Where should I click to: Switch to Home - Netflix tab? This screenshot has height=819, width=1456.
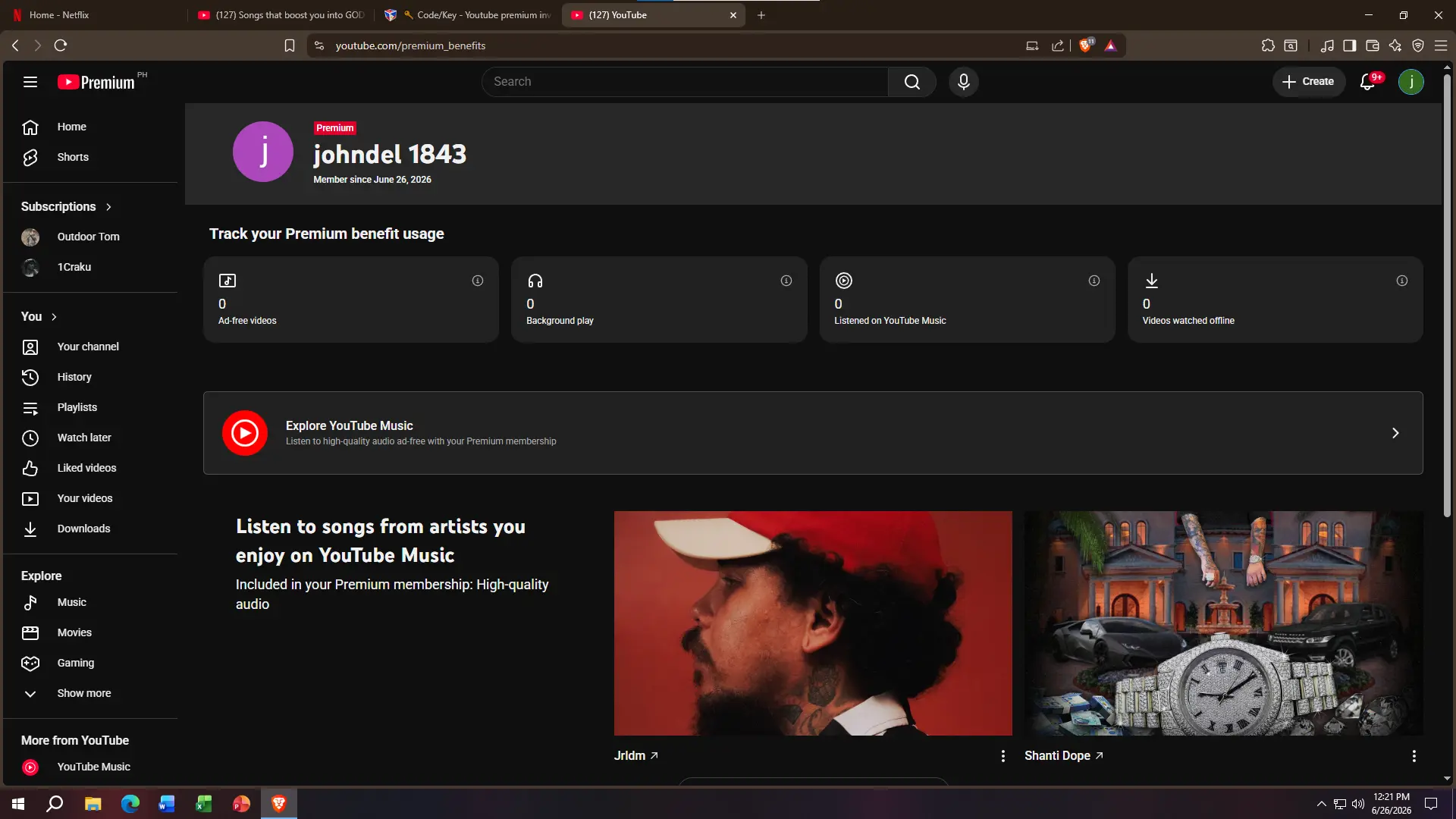pos(94,15)
